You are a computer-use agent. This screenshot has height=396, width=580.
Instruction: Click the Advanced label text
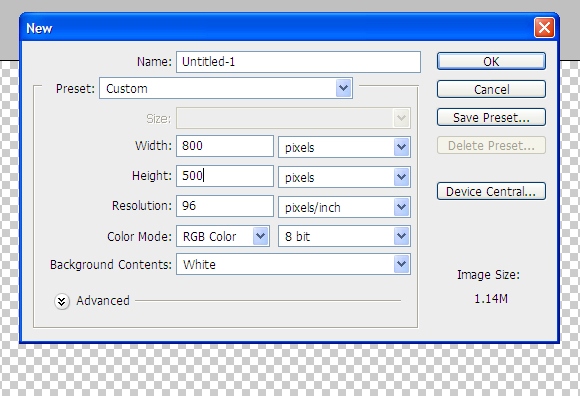point(103,301)
